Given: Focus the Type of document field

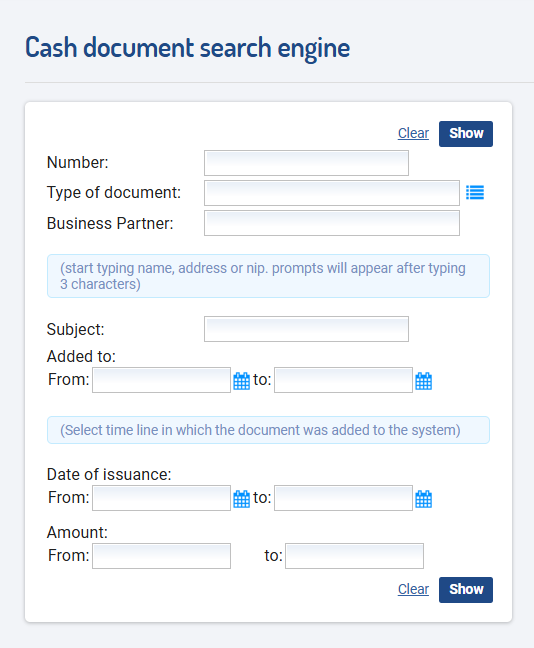Looking at the screenshot, I should tap(332, 193).
